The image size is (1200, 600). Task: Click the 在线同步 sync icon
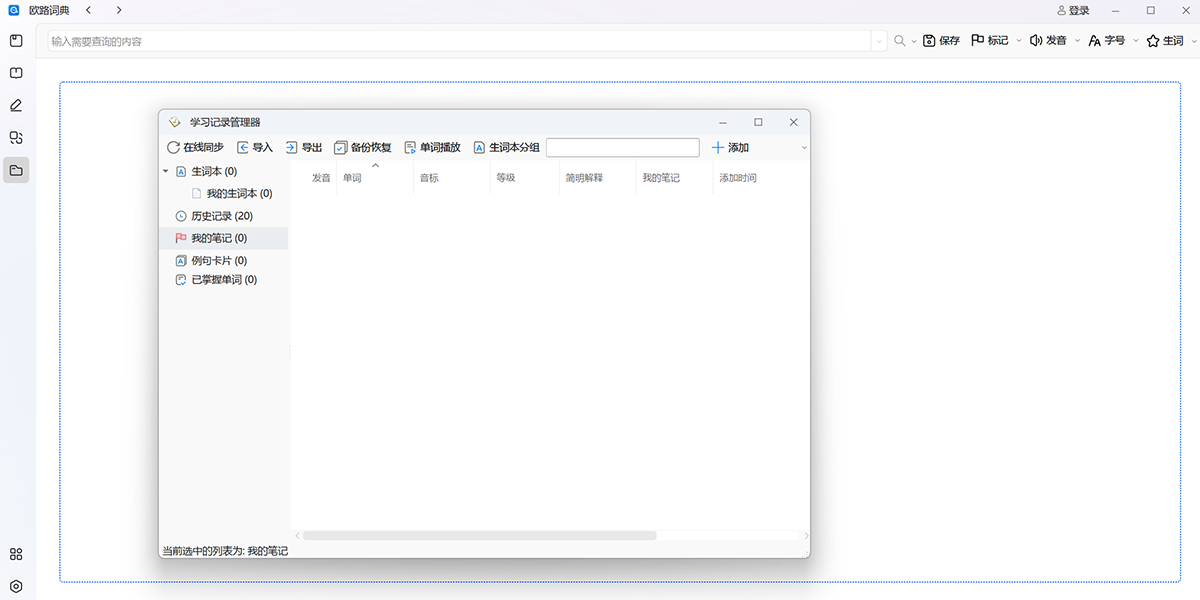click(x=174, y=148)
